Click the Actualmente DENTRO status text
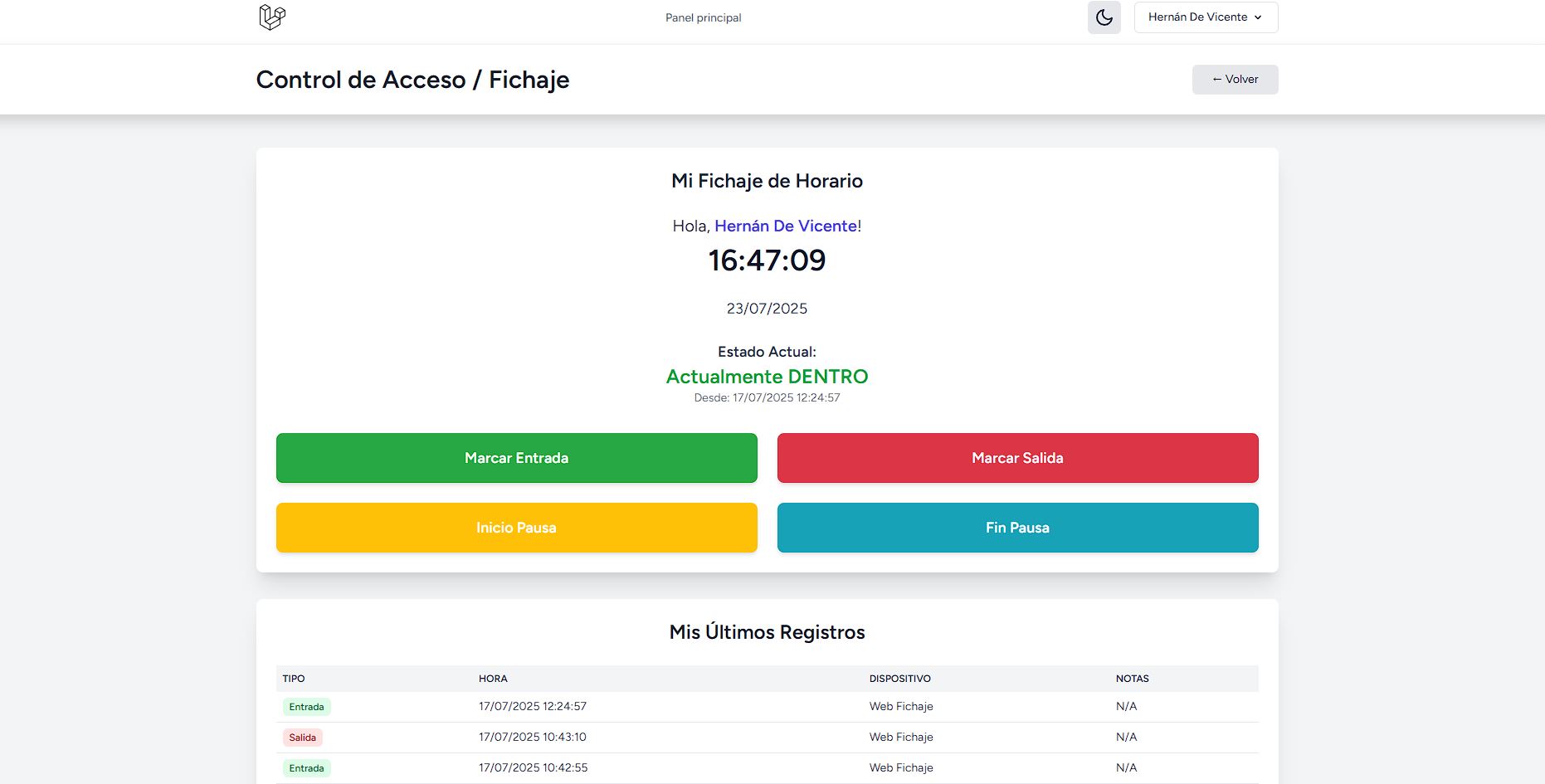The image size is (1545, 784). point(767,377)
